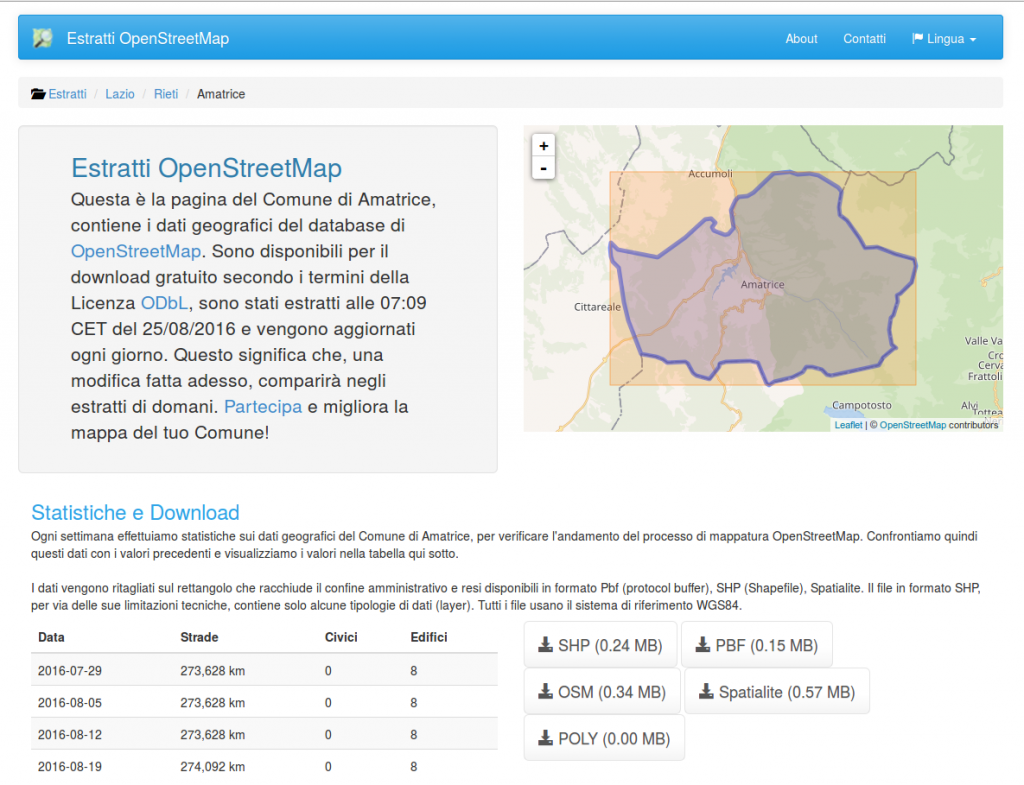Navigate to Rieti via the breadcrumb
The height and width of the screenshot is (785, 1024).
166,93
